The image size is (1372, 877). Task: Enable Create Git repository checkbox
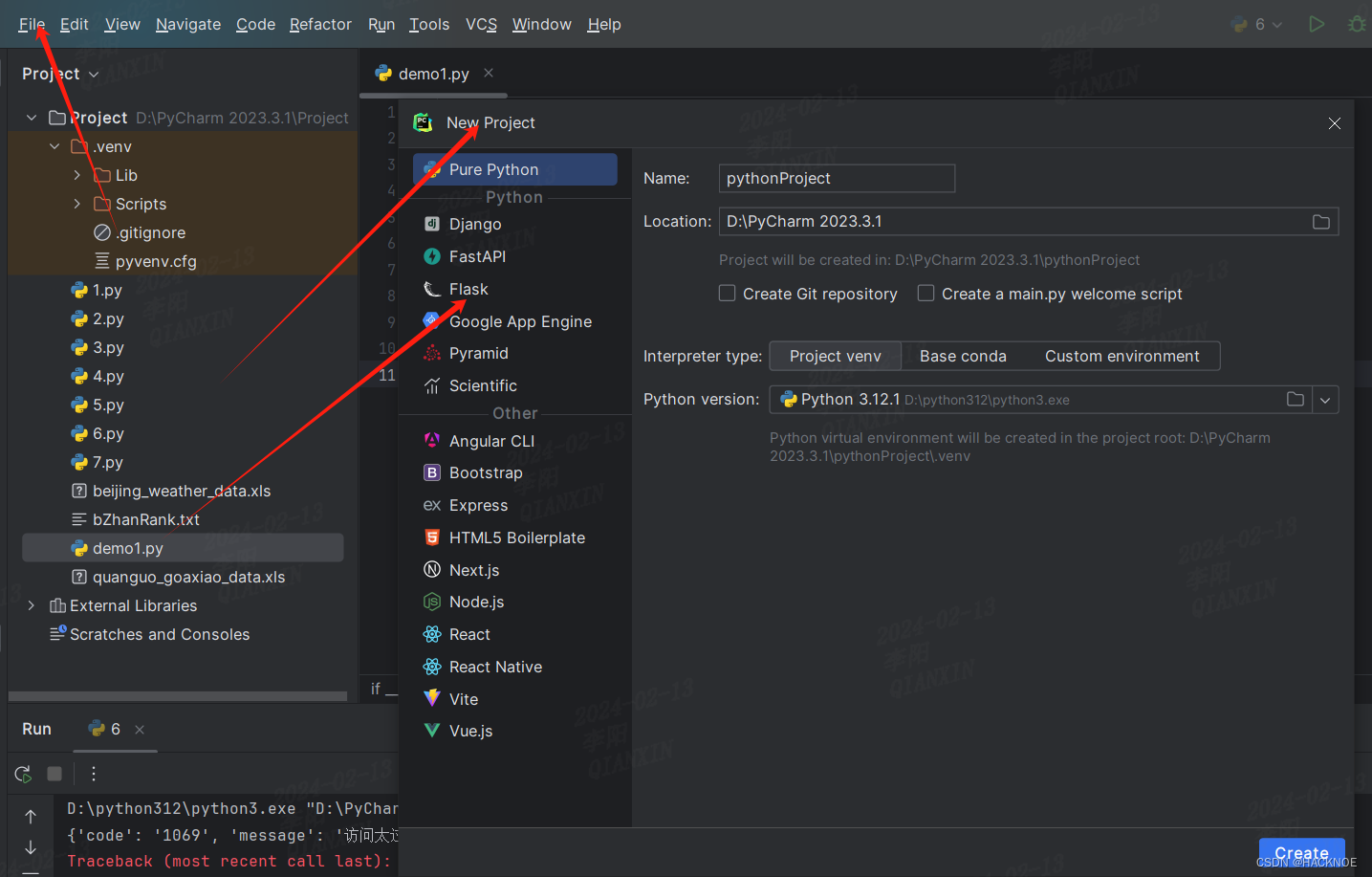pos(728,294)
